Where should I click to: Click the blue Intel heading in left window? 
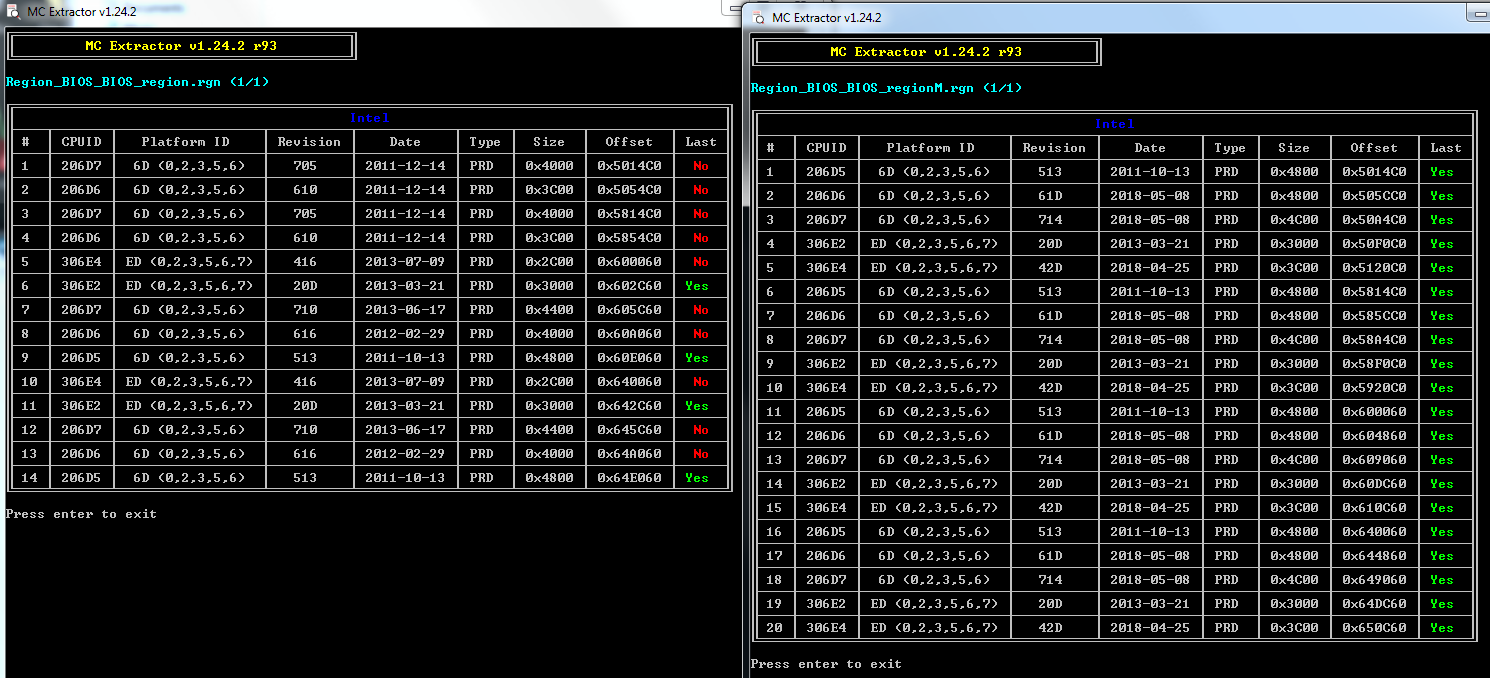[370, 118]
